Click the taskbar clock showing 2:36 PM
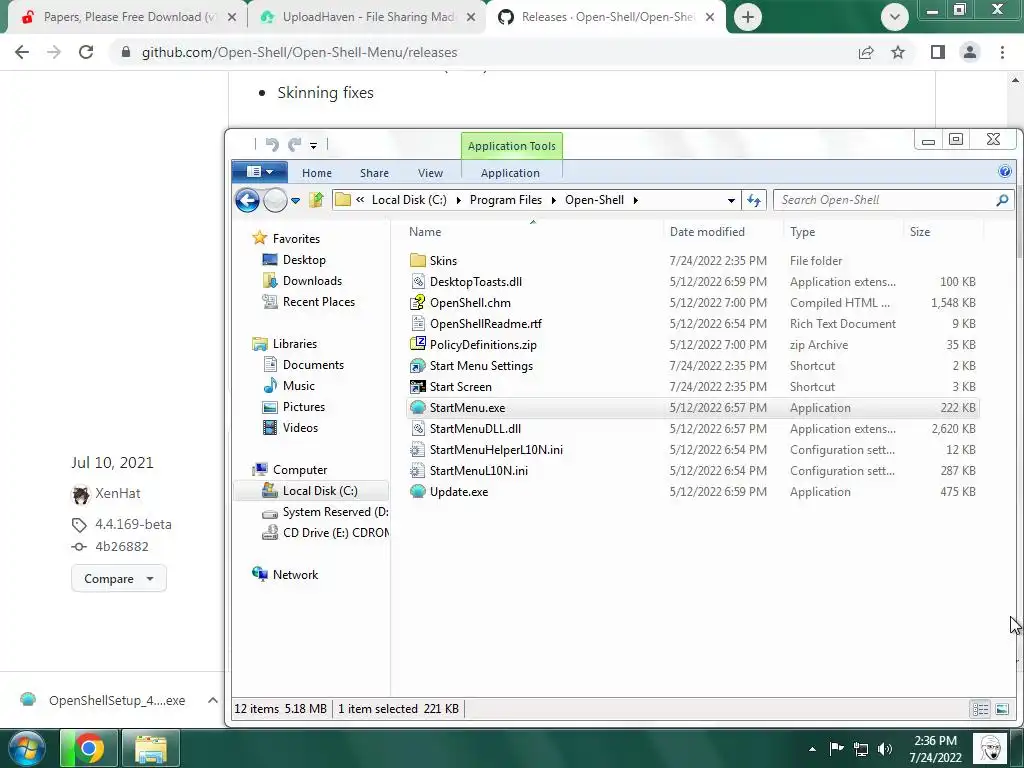This screenshot has width=1024, height=768. [x=935, y=749]
